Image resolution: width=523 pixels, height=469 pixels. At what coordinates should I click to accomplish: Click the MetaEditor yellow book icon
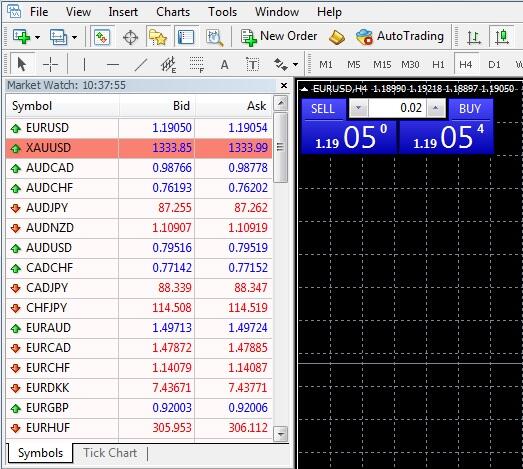click(337, 37)
